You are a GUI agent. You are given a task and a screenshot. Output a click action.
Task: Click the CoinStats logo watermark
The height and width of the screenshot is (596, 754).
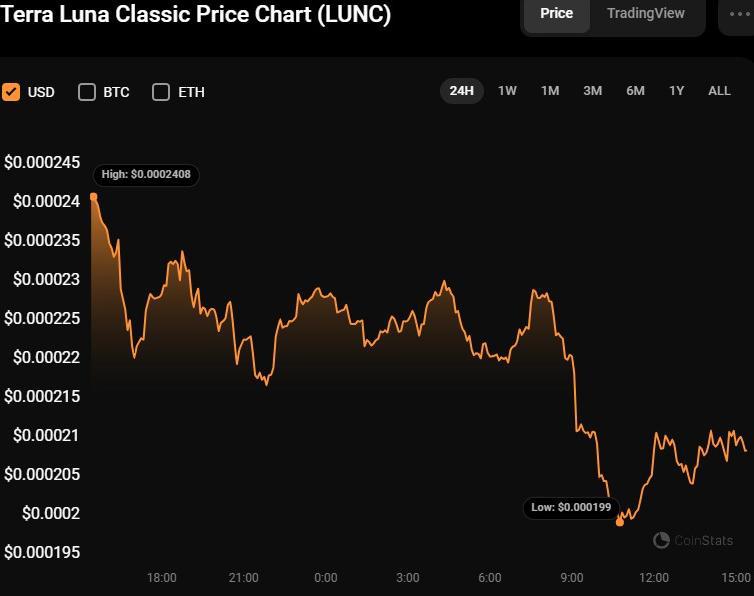tap(693, 540)
